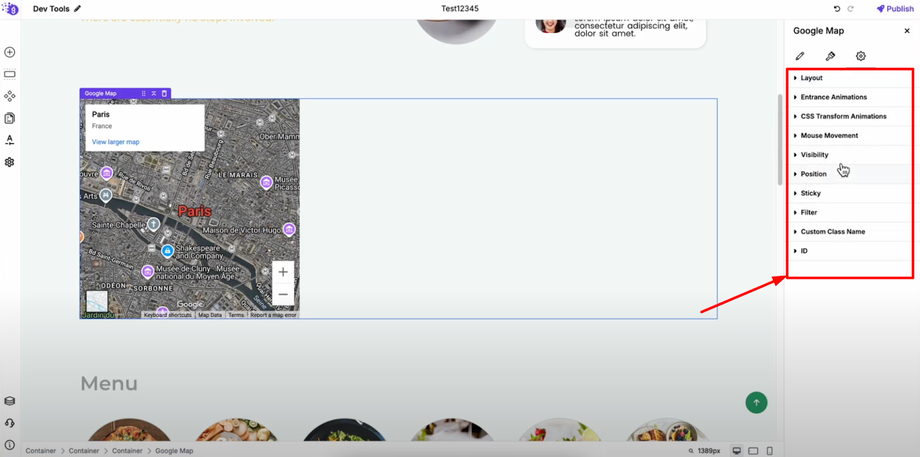Viewport: 920px width, 457px height.
Task: Select desktop device preview icon
Action: click(737, 451)
